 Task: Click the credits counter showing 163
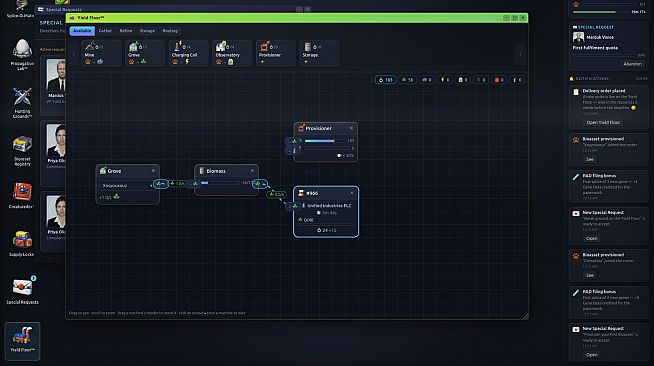[x=385, y=80]
